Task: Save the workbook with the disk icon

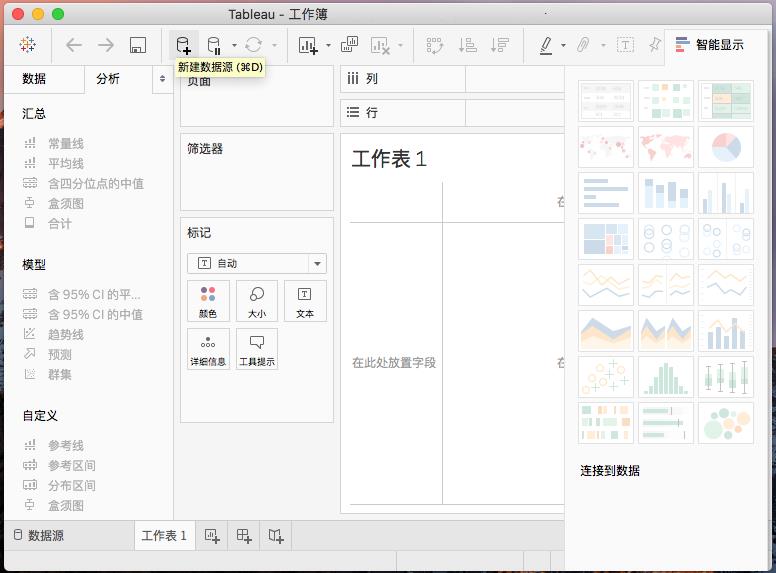Action: (138, 45)
